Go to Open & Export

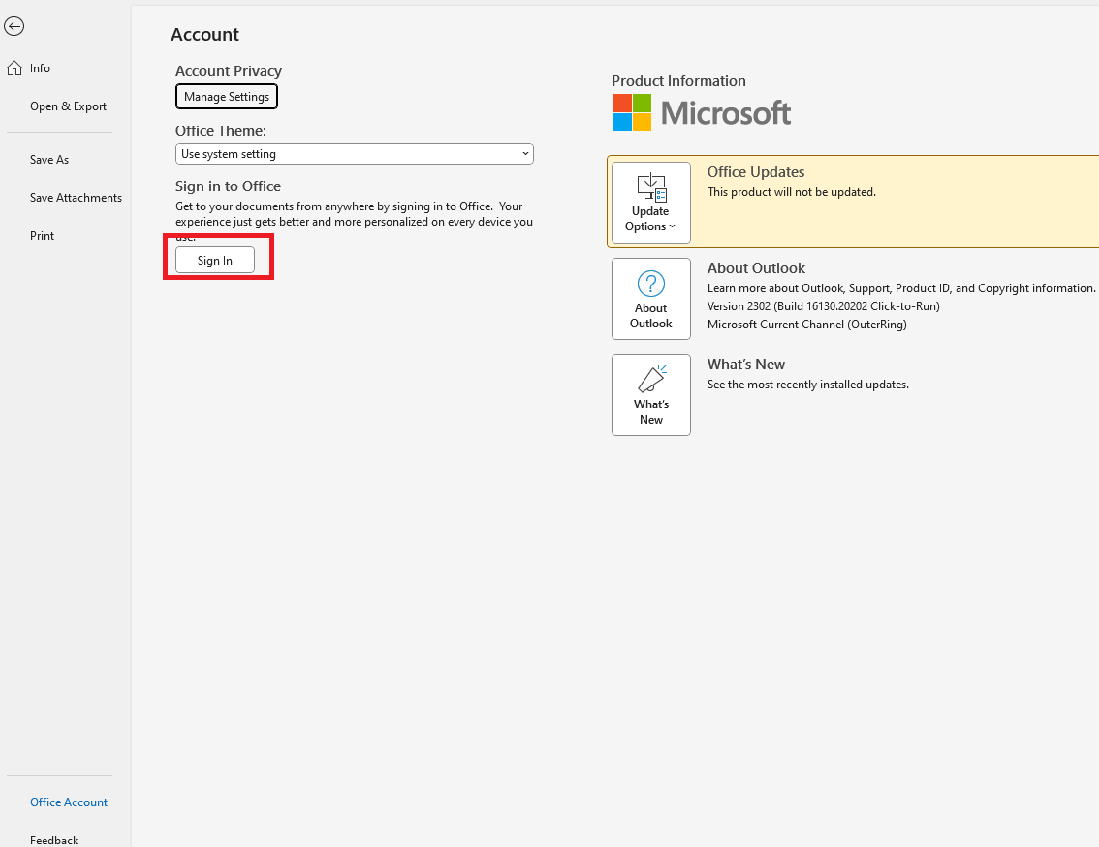(68, 105)
